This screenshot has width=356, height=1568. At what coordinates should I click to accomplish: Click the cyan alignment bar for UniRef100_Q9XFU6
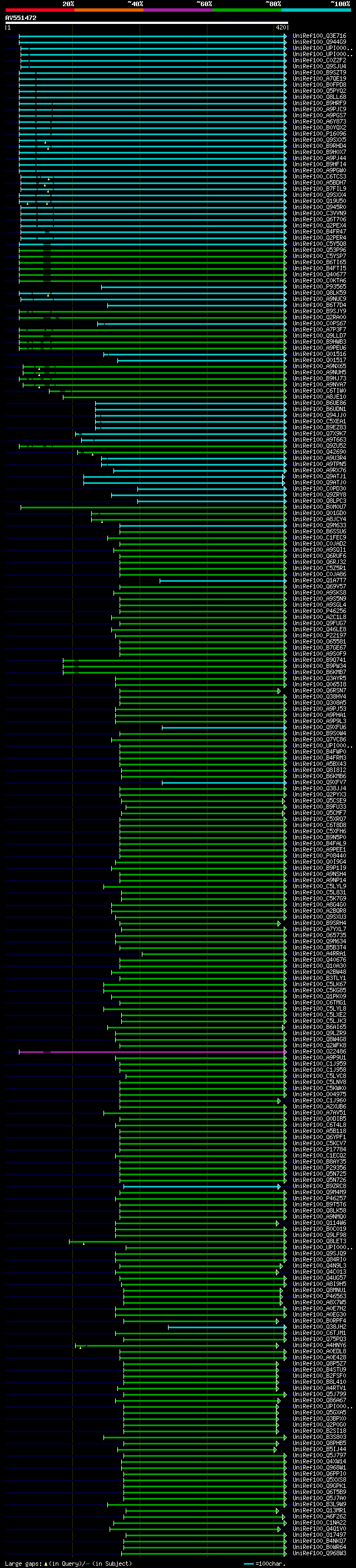[x=224, y=728]
